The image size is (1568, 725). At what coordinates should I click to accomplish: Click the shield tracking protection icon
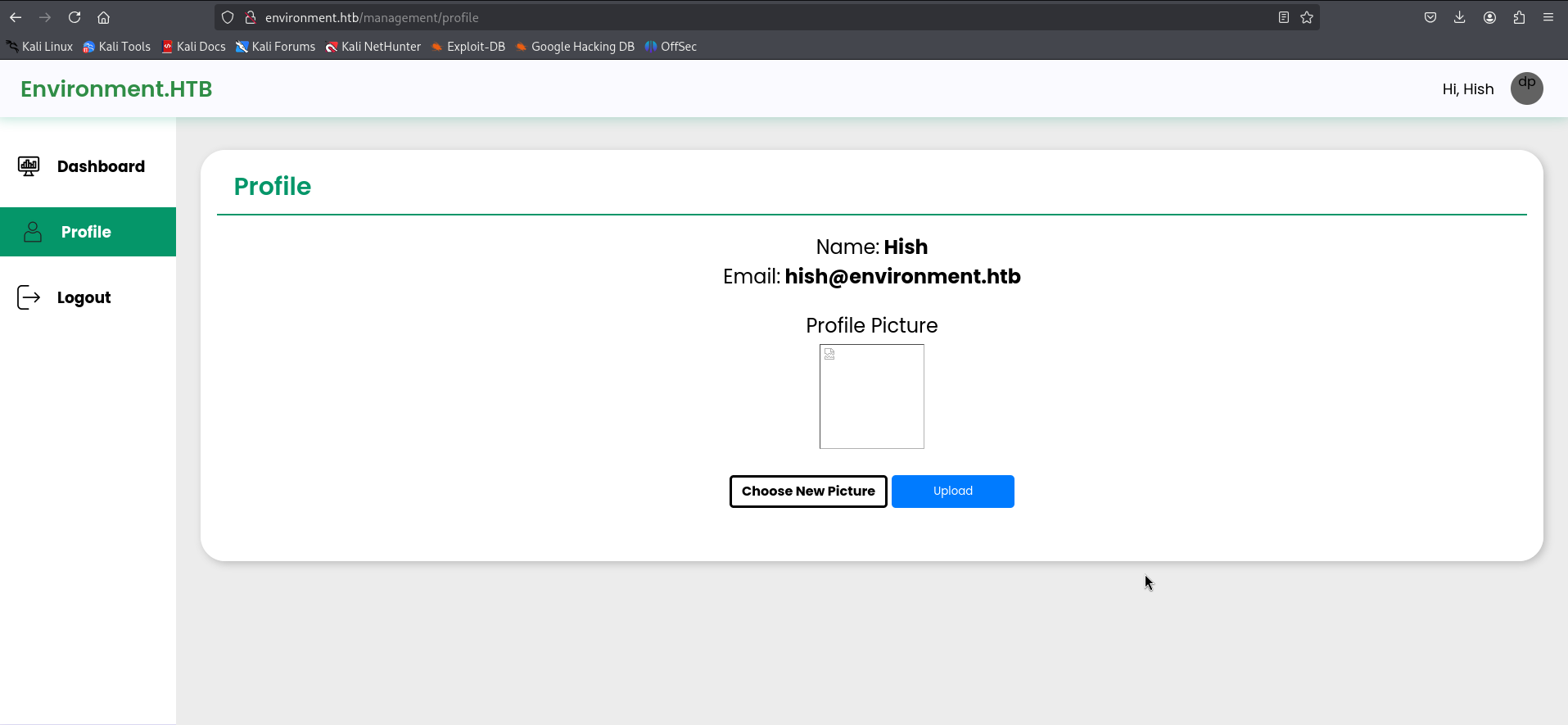[228, 17]
